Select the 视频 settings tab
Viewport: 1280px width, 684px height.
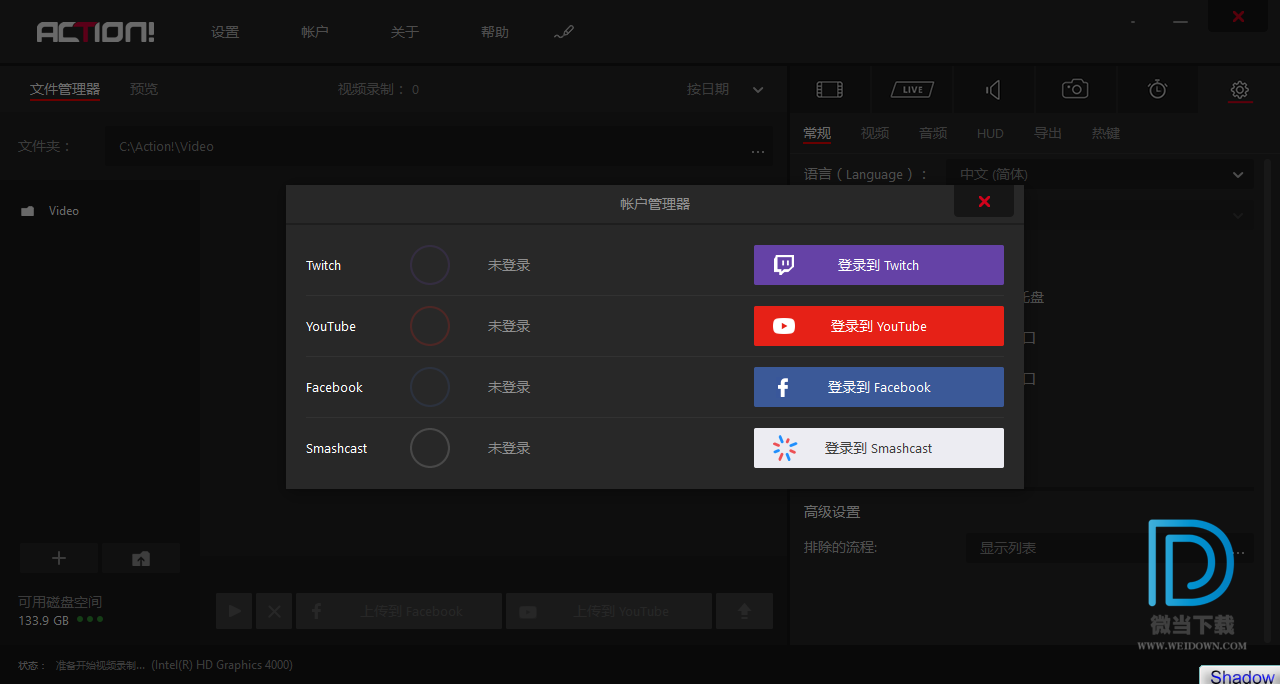coord(875,133)
